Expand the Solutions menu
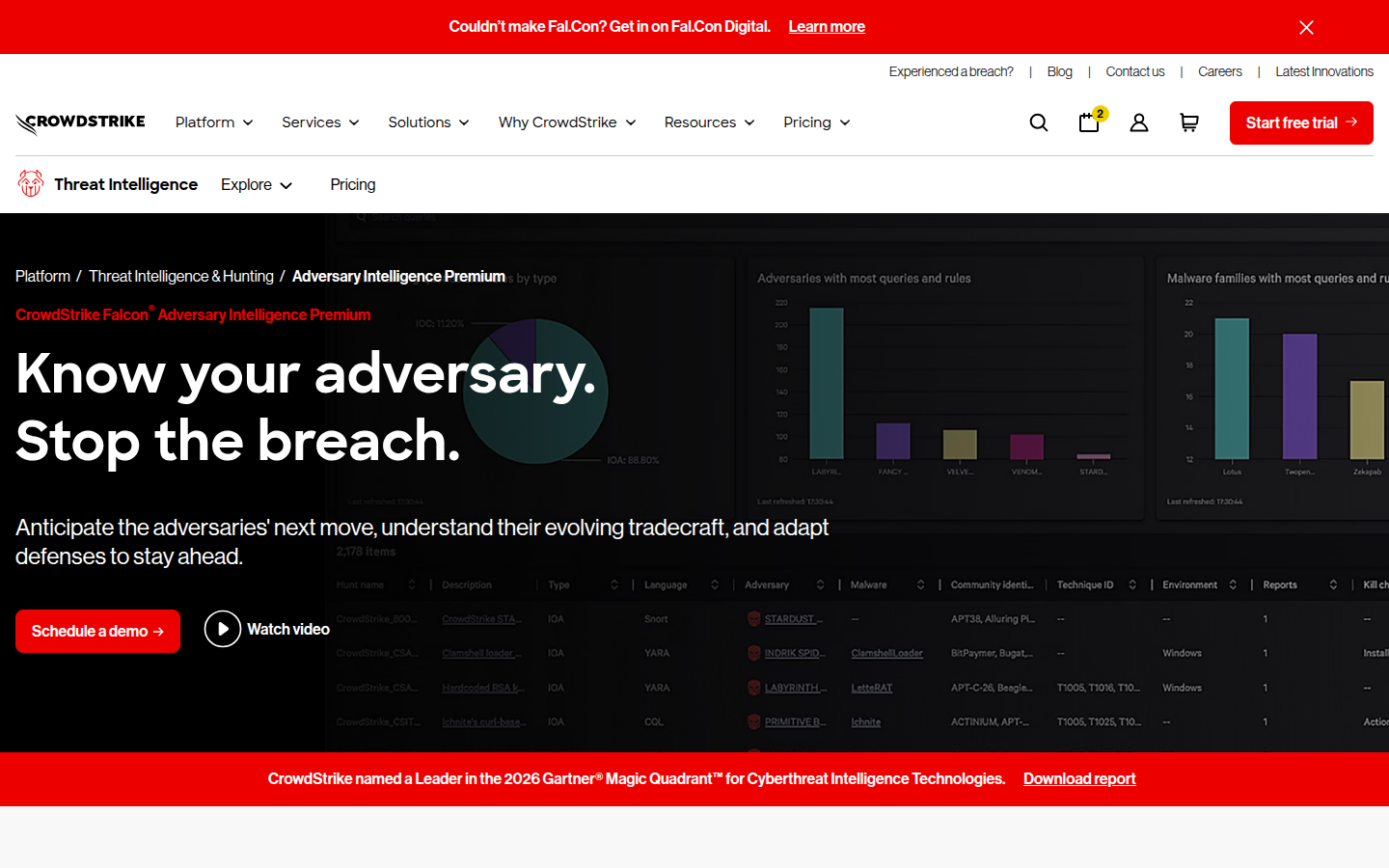Image resolution: width=1389 pixels, height=868 pixels. [x=428, y=122]
